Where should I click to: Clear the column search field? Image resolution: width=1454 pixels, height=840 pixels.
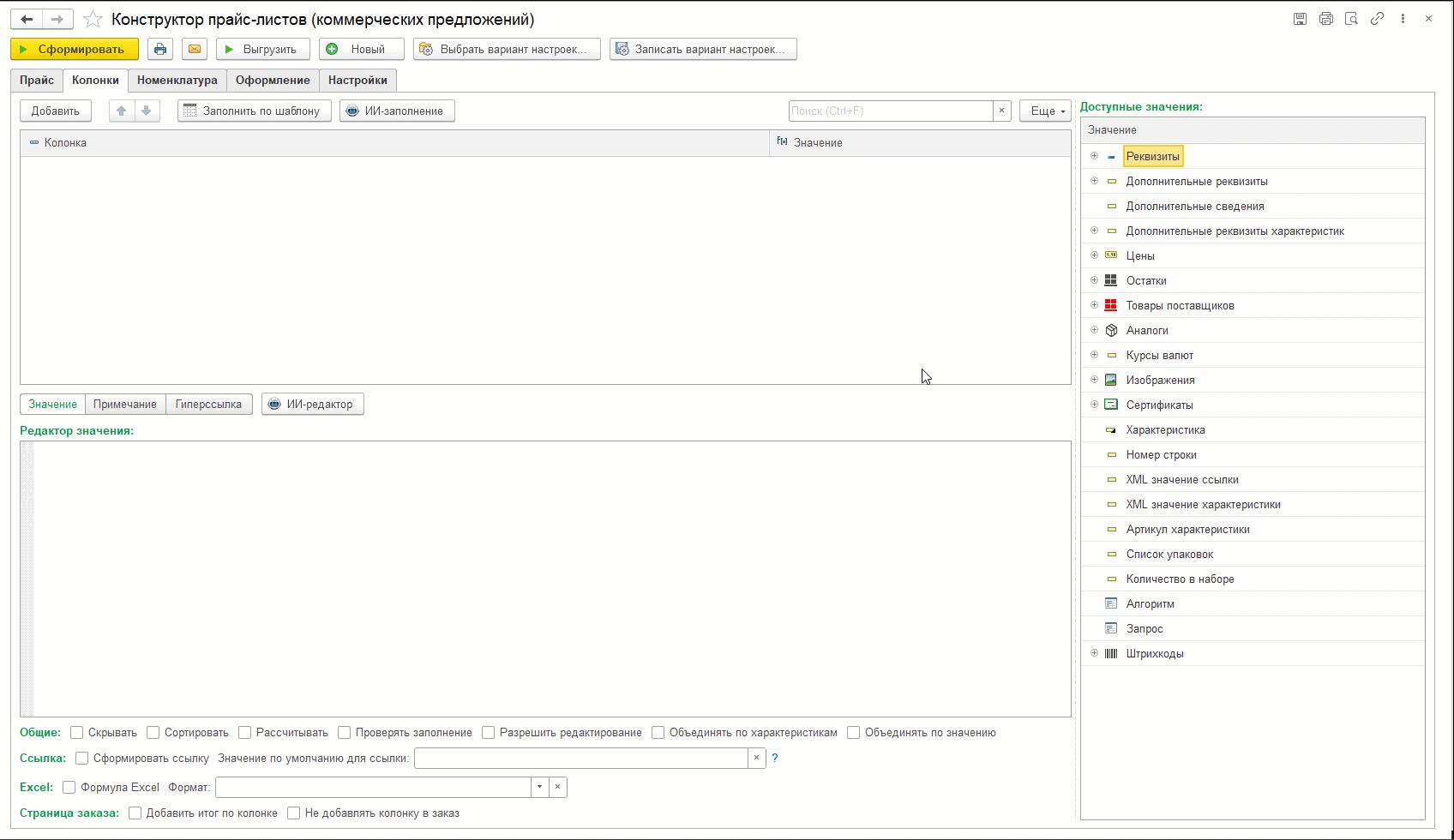[x=1001, y=111]
